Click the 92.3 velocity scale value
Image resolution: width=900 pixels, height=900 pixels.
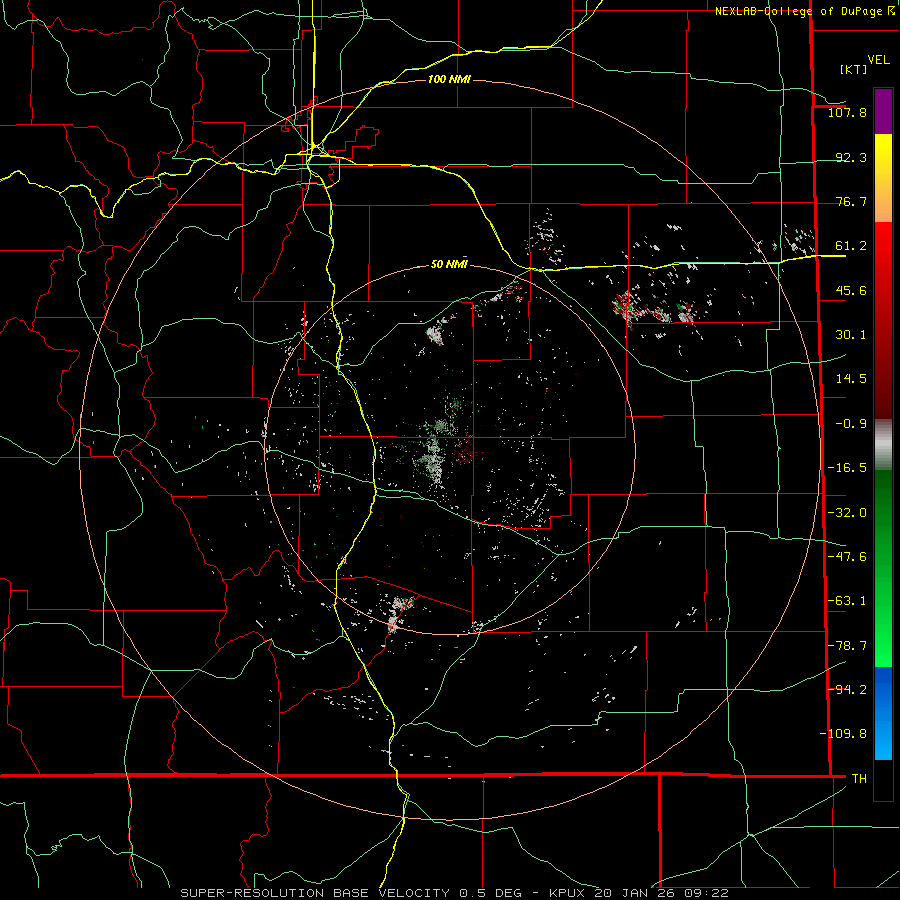(851, 157)
